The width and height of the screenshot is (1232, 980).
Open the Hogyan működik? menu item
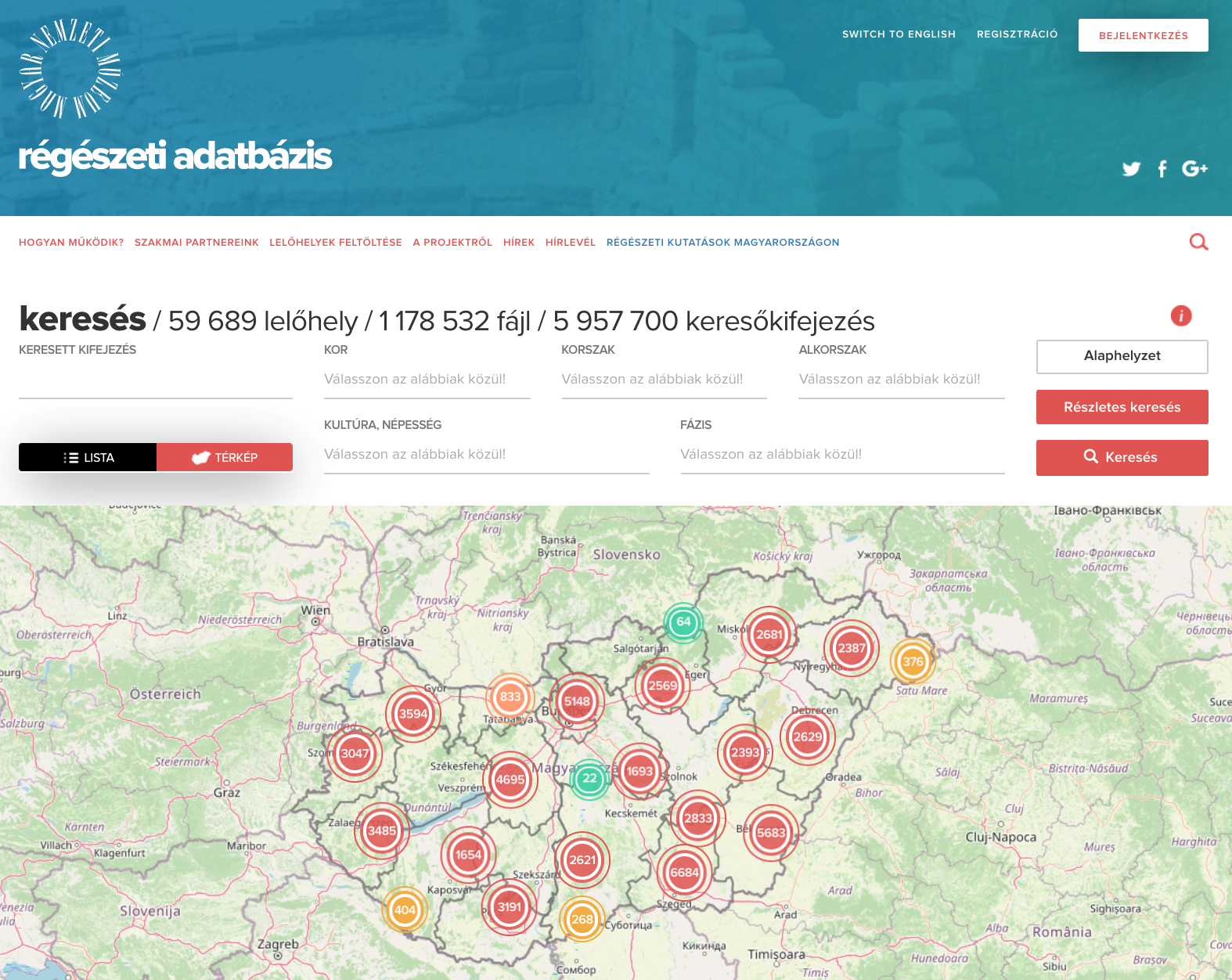click(x=71, y=243)
